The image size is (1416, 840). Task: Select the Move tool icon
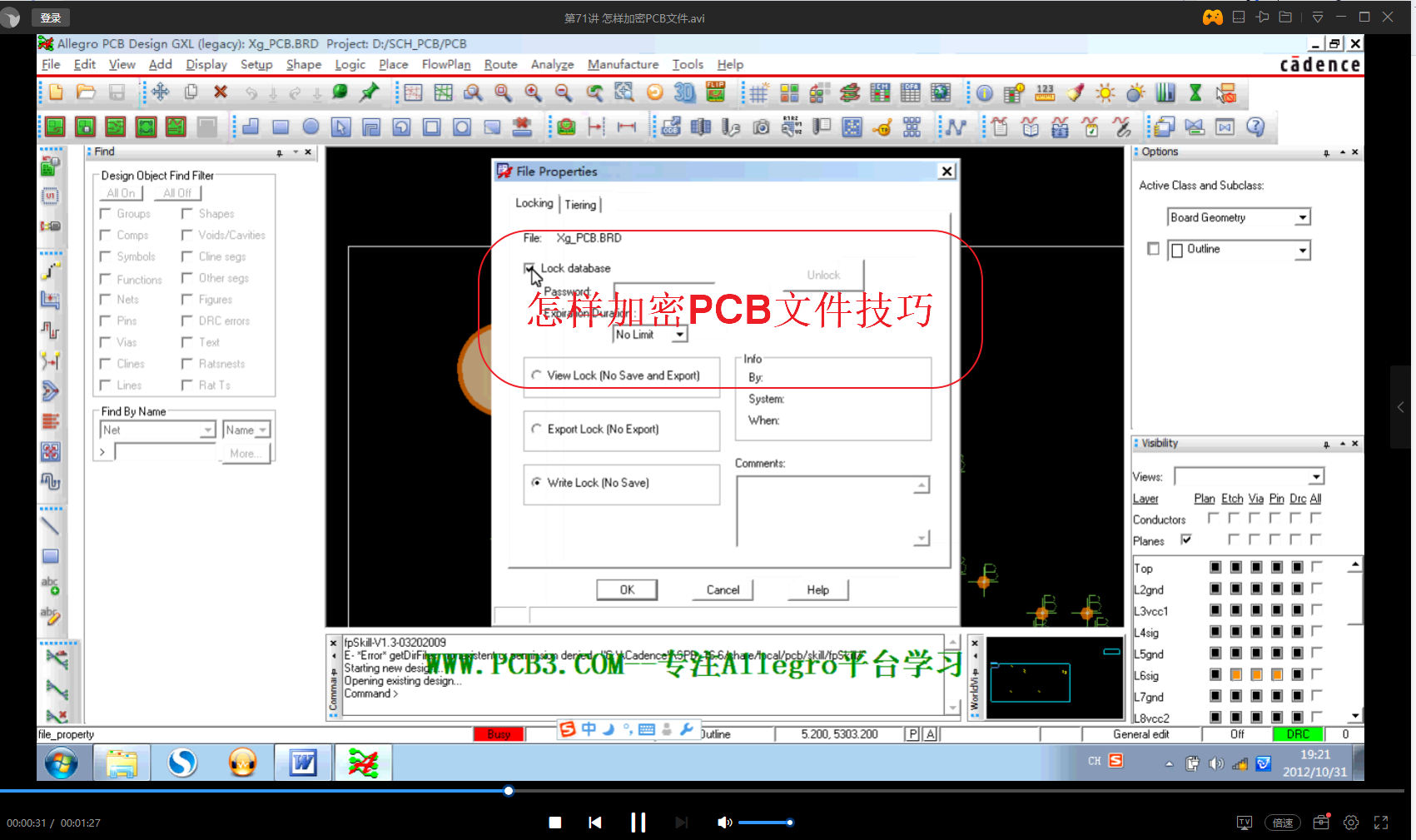coord(161,92)
